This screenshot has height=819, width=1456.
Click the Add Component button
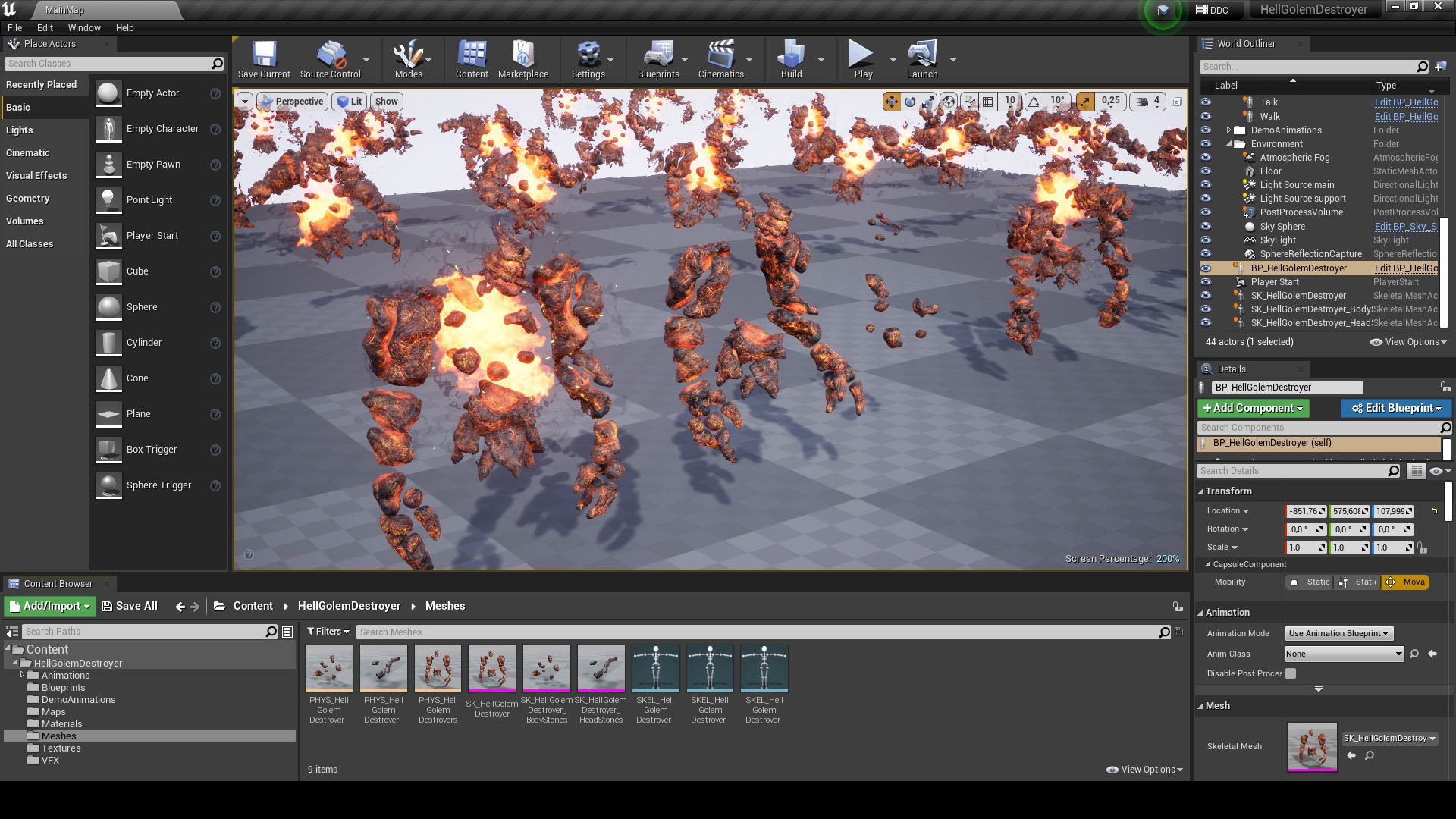point(1253,408)
